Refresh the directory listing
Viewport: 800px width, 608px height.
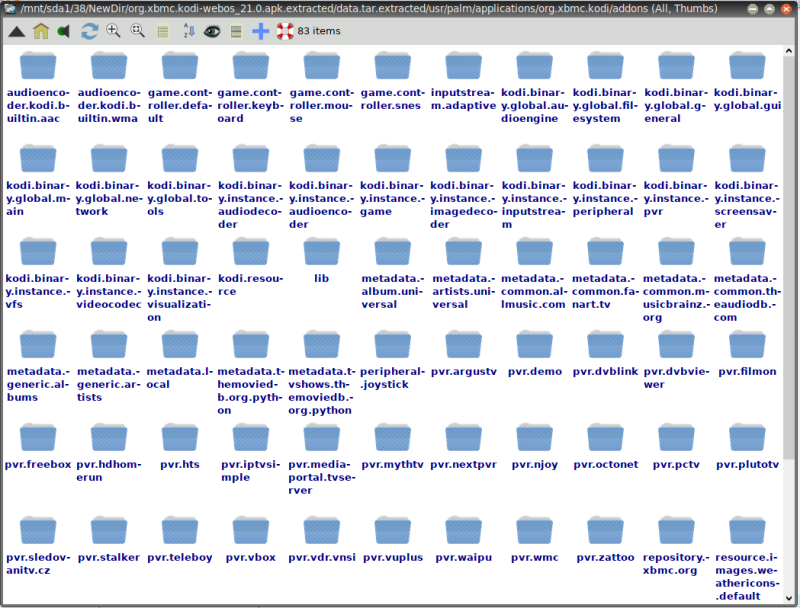point(90,32)
